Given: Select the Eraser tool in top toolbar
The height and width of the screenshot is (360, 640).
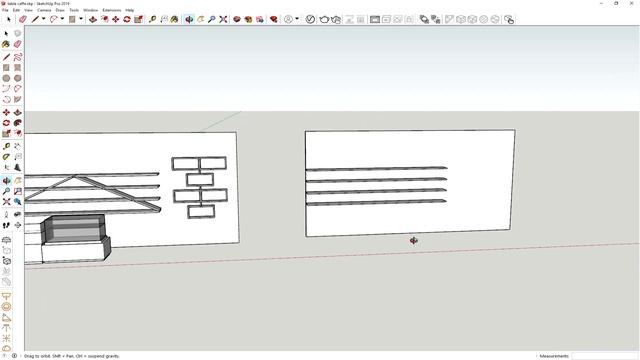Looking at the screenshot, I should click(x=23, y=19).
